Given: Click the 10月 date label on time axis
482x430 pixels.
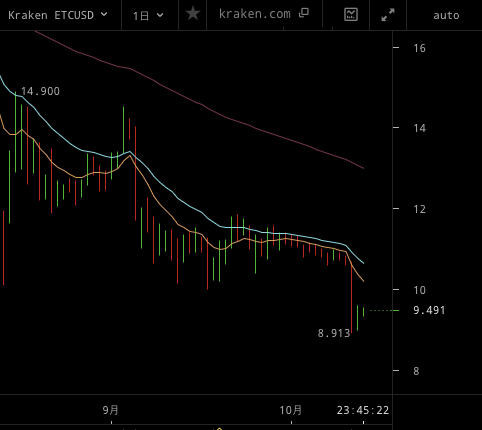Looking at the screenshot, I should (x=291, y=410).
